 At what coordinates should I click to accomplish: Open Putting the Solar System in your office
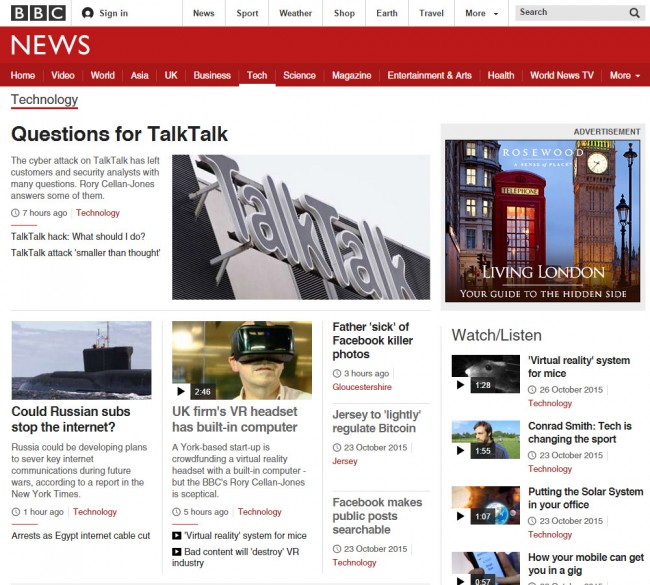click(x=585, y=498)
